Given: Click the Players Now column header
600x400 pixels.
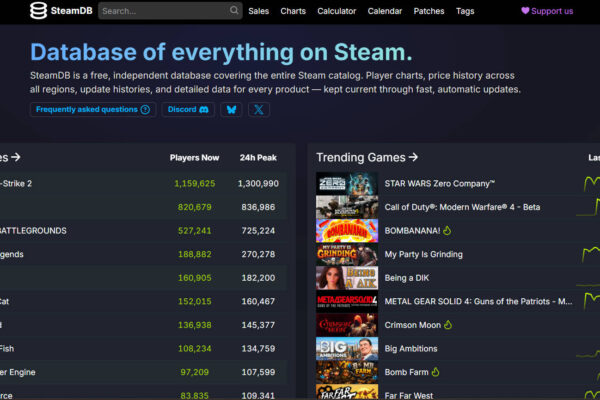Looking at the screenshot, I should tap(194, 158).
